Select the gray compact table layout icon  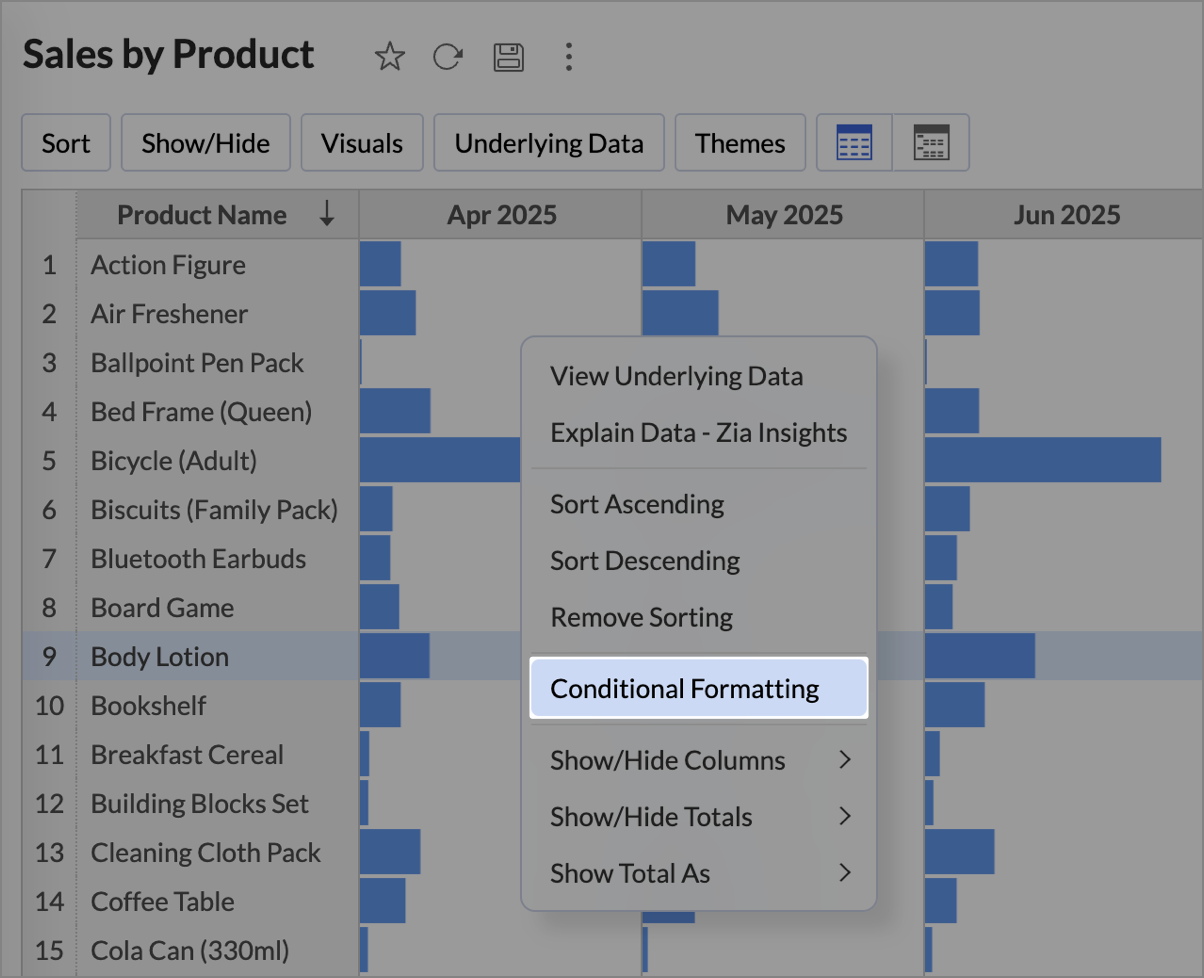[931, 143]
